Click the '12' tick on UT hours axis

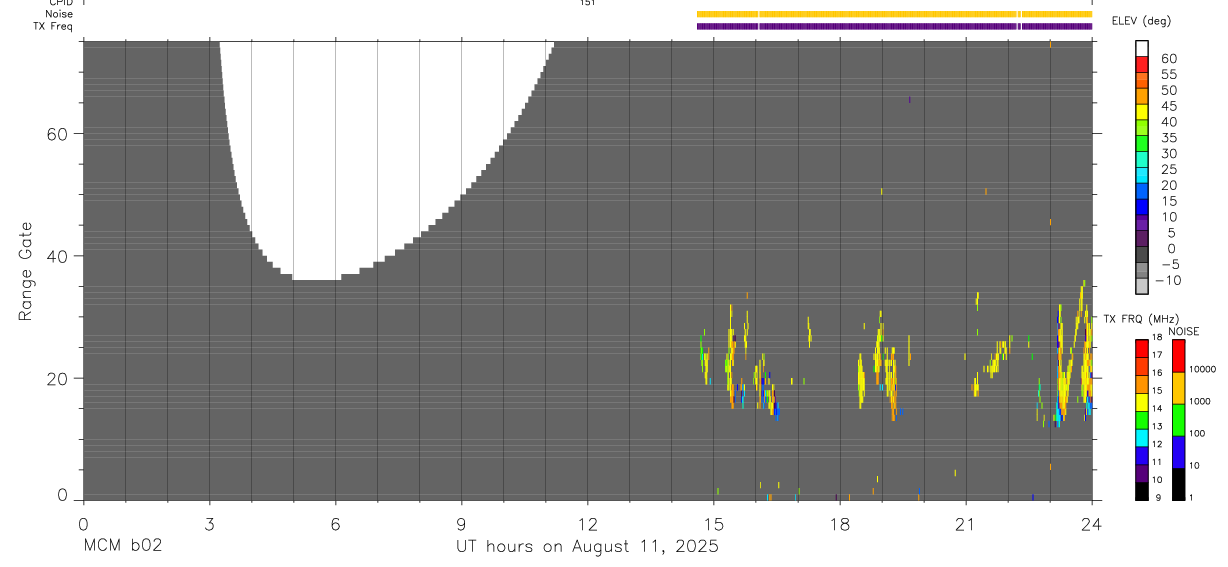587,523
